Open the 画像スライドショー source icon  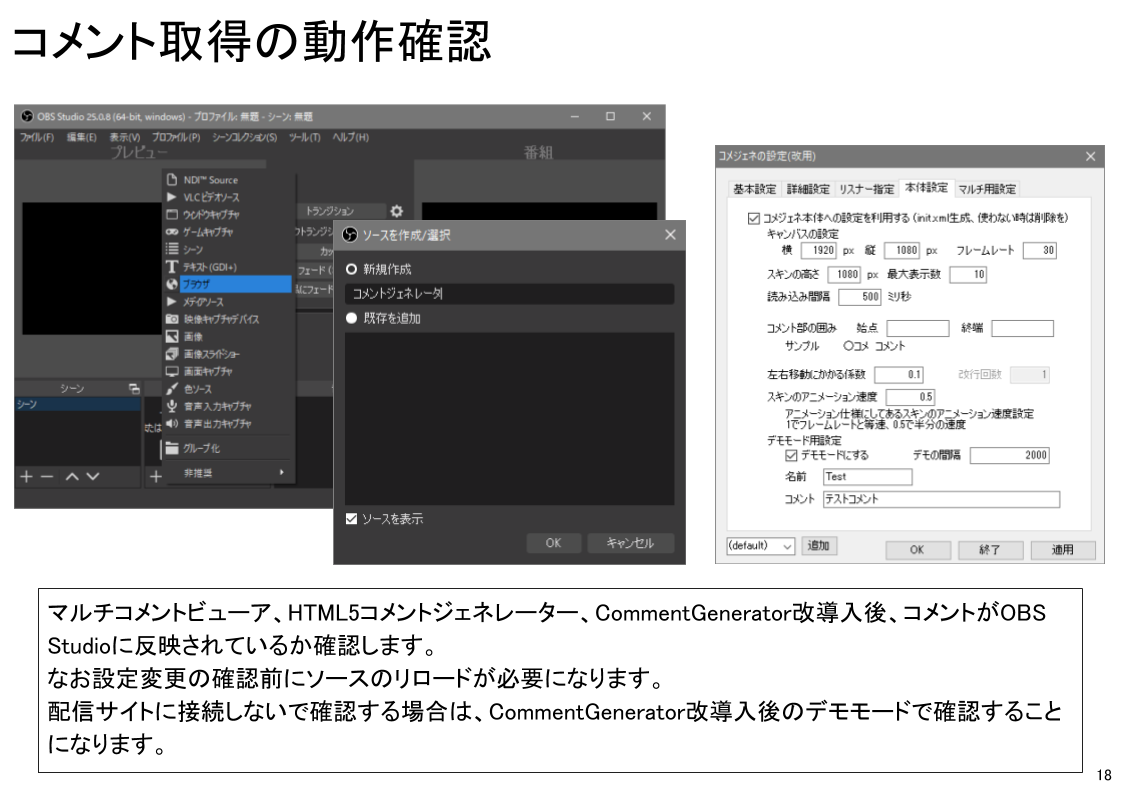(x=172, y=352)
